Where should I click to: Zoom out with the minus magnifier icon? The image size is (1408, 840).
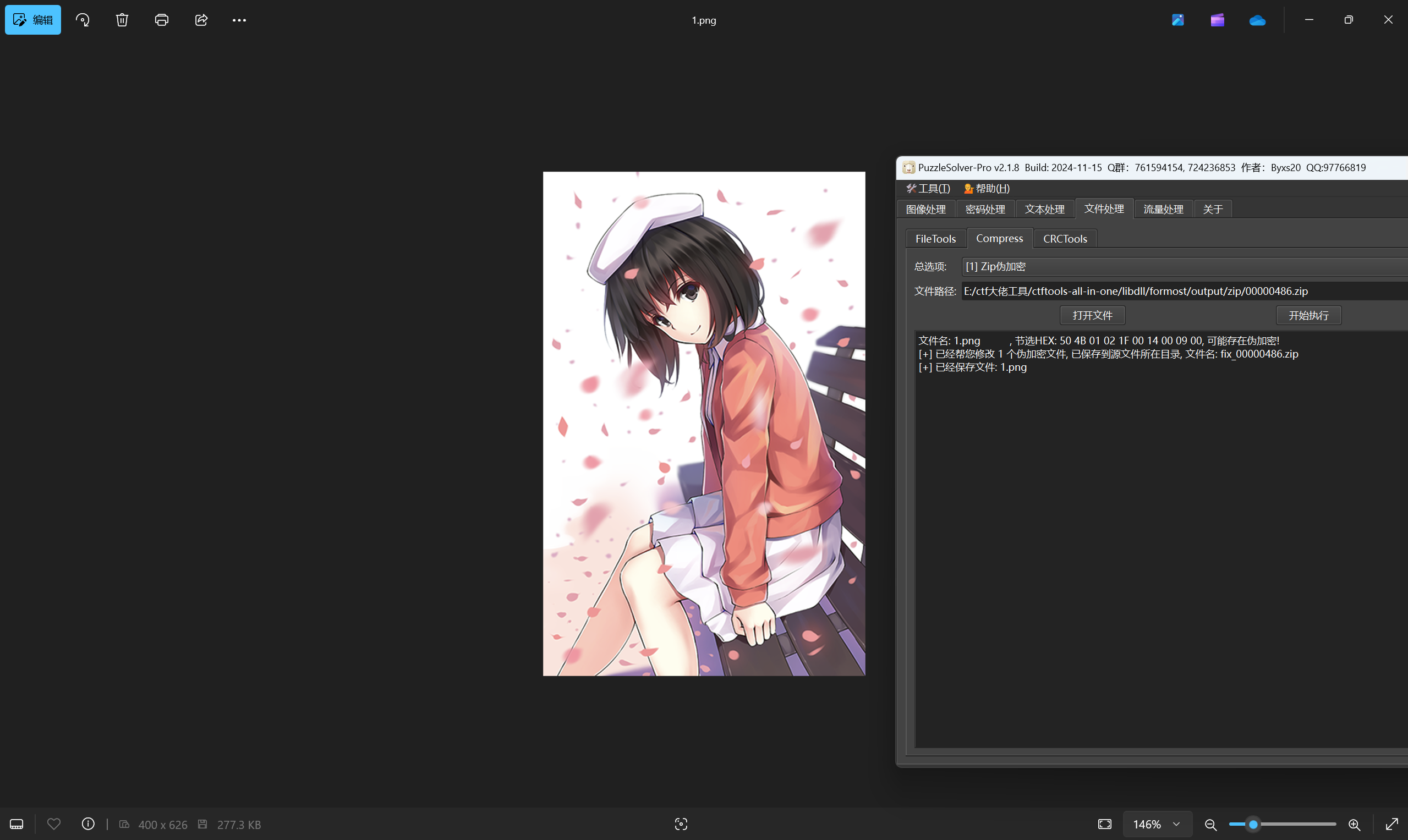click(1210, 824)
